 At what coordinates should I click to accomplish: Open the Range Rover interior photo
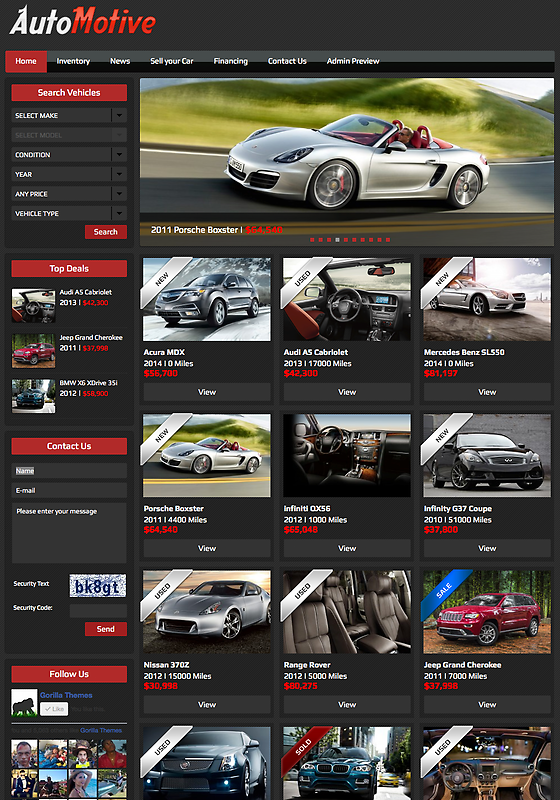click(x=347, y=611)
